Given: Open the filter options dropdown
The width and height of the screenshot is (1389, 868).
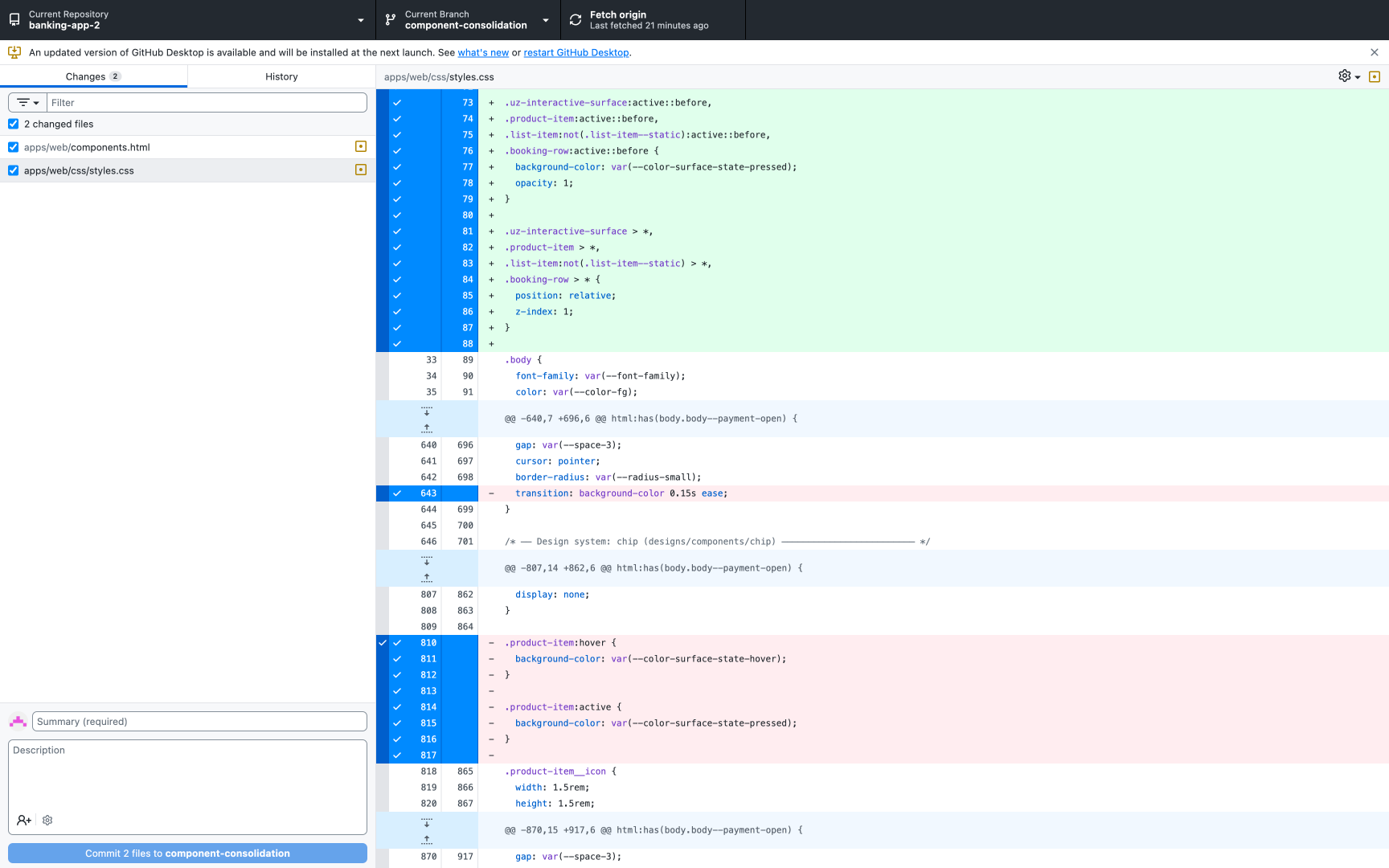Looking at the screenshot, I should point(27,103).
